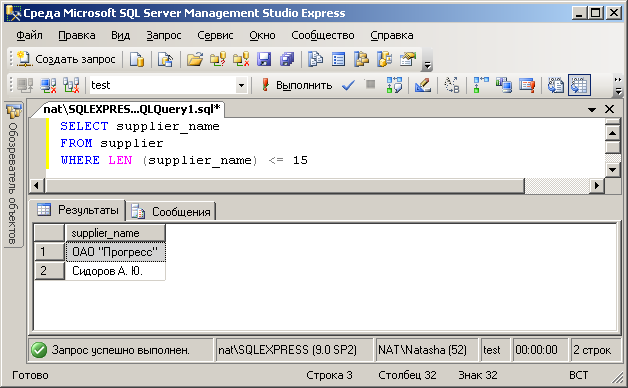This screenshot has height=388, width=628.
Task: Switch output to Results to Text
Action: coord(556,85)
